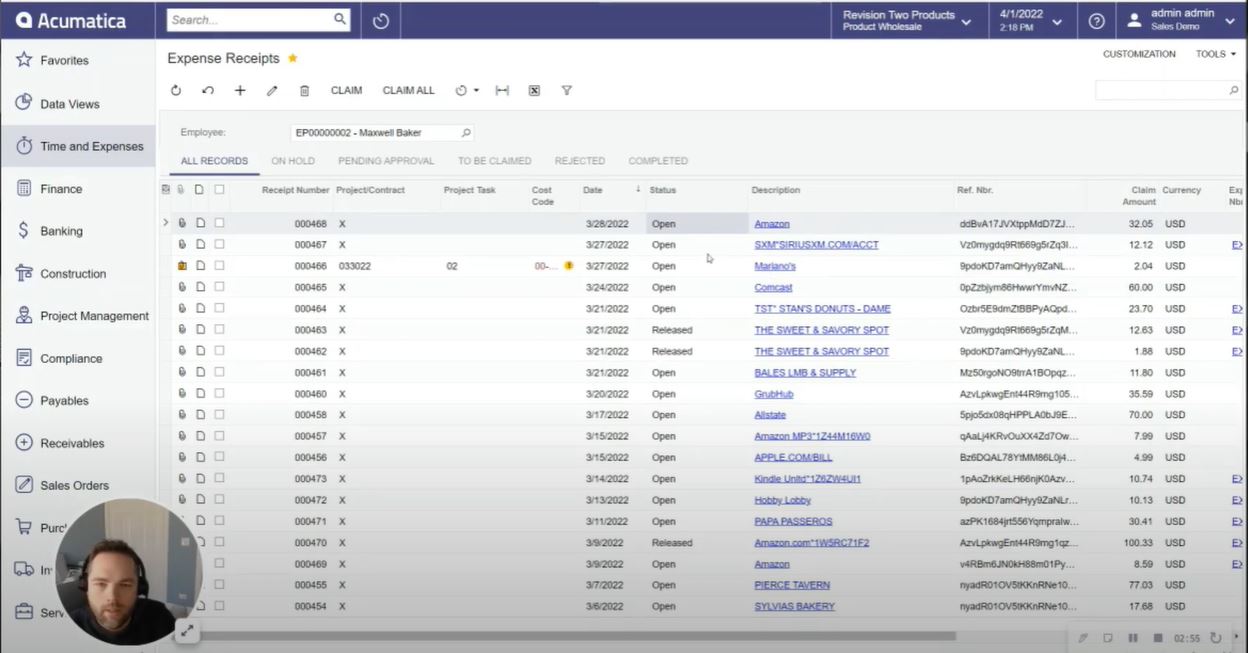Open the Finance sidebar icon
Image resolution: width=1248 pixels, height=653 pixels.
click(x=24, y=188)
